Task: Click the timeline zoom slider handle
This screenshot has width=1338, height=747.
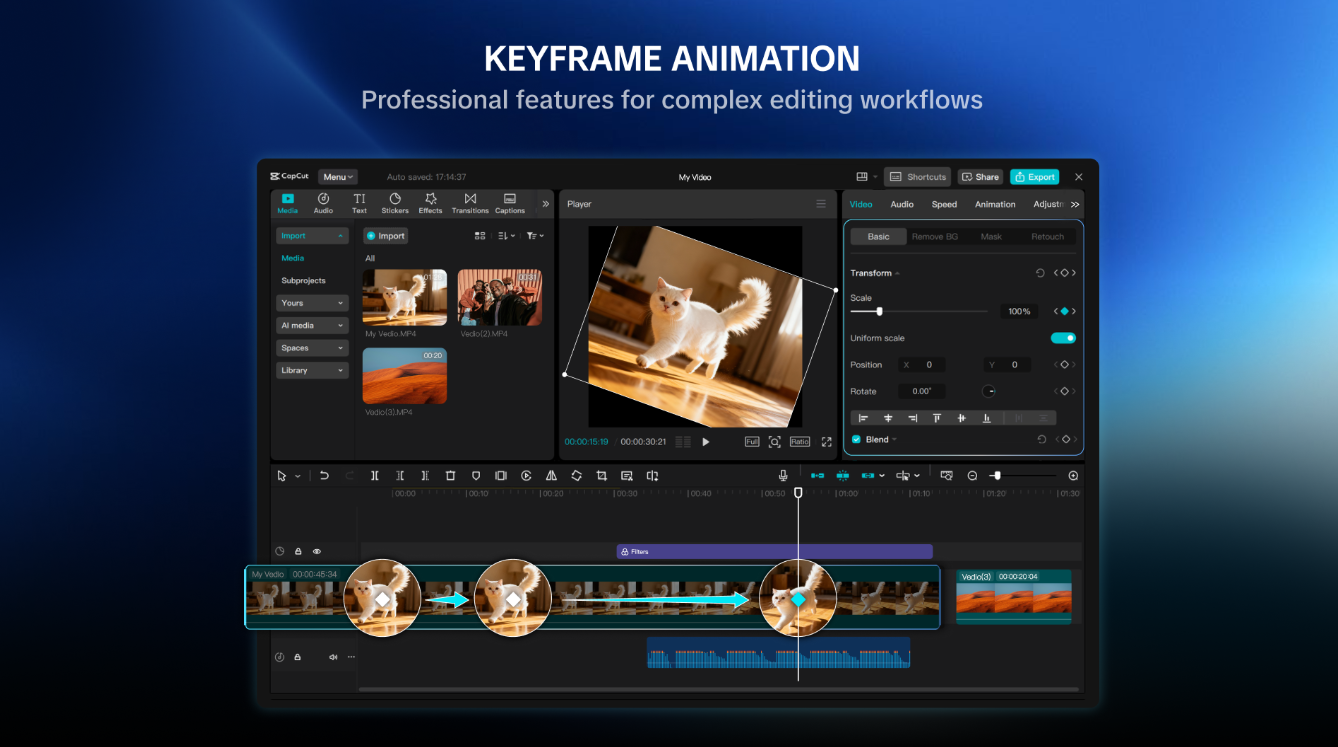Action: 997,476
